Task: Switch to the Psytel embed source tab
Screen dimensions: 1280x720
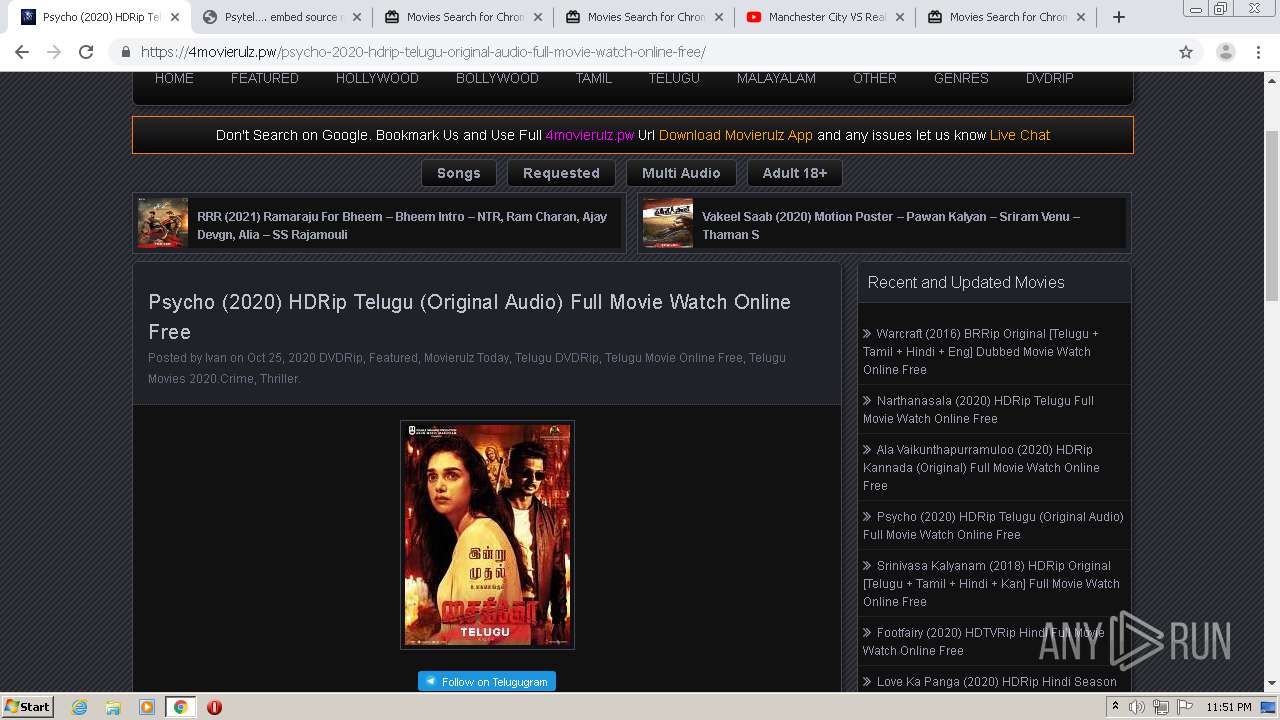Action: click(281, 17)
